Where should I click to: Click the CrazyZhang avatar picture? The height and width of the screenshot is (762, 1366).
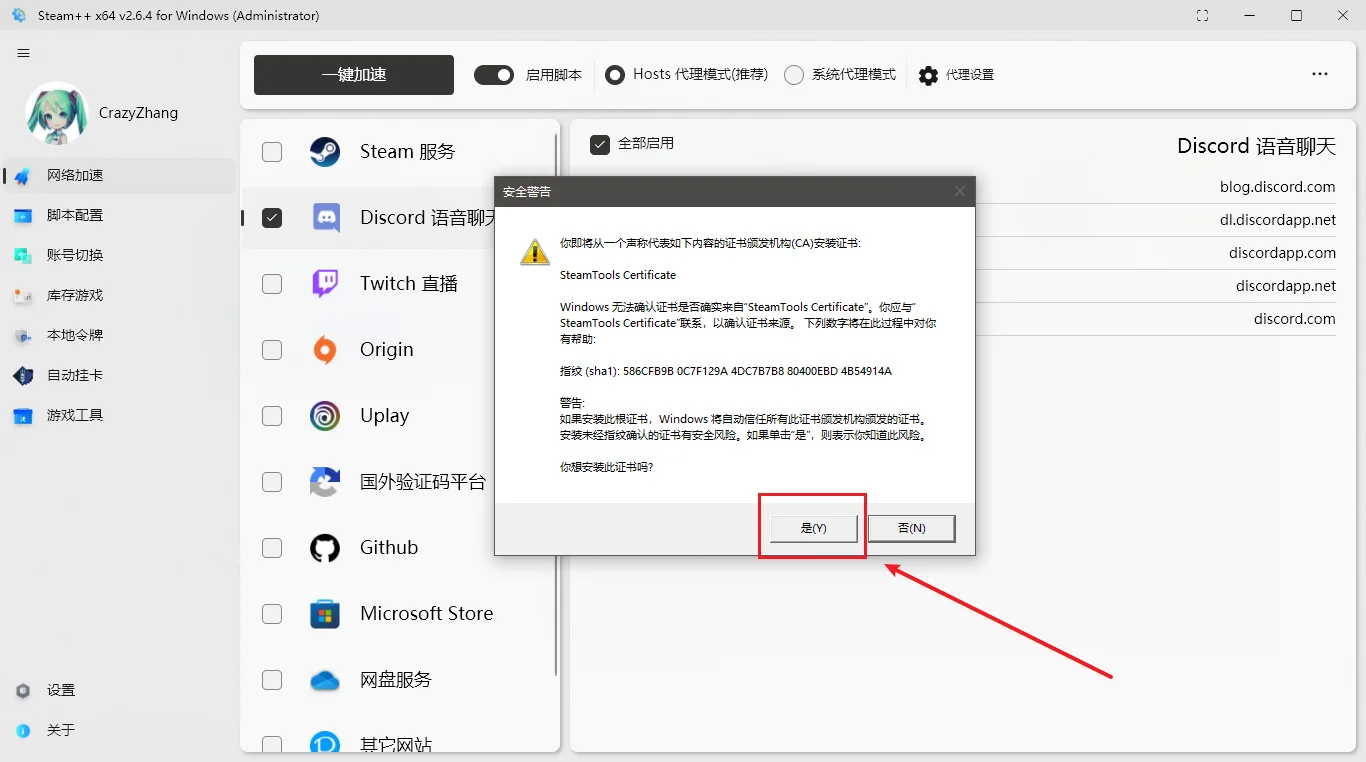coord(57,113)
